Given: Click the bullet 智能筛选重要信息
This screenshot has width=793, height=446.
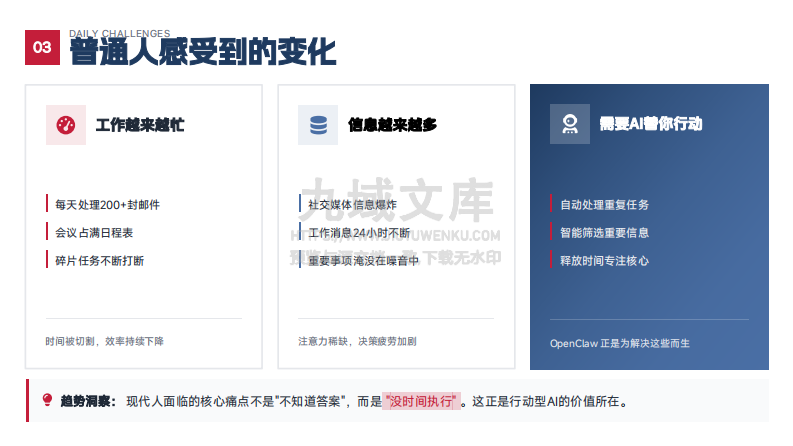Looking at the screenshot, I should (x=604, y=232).
